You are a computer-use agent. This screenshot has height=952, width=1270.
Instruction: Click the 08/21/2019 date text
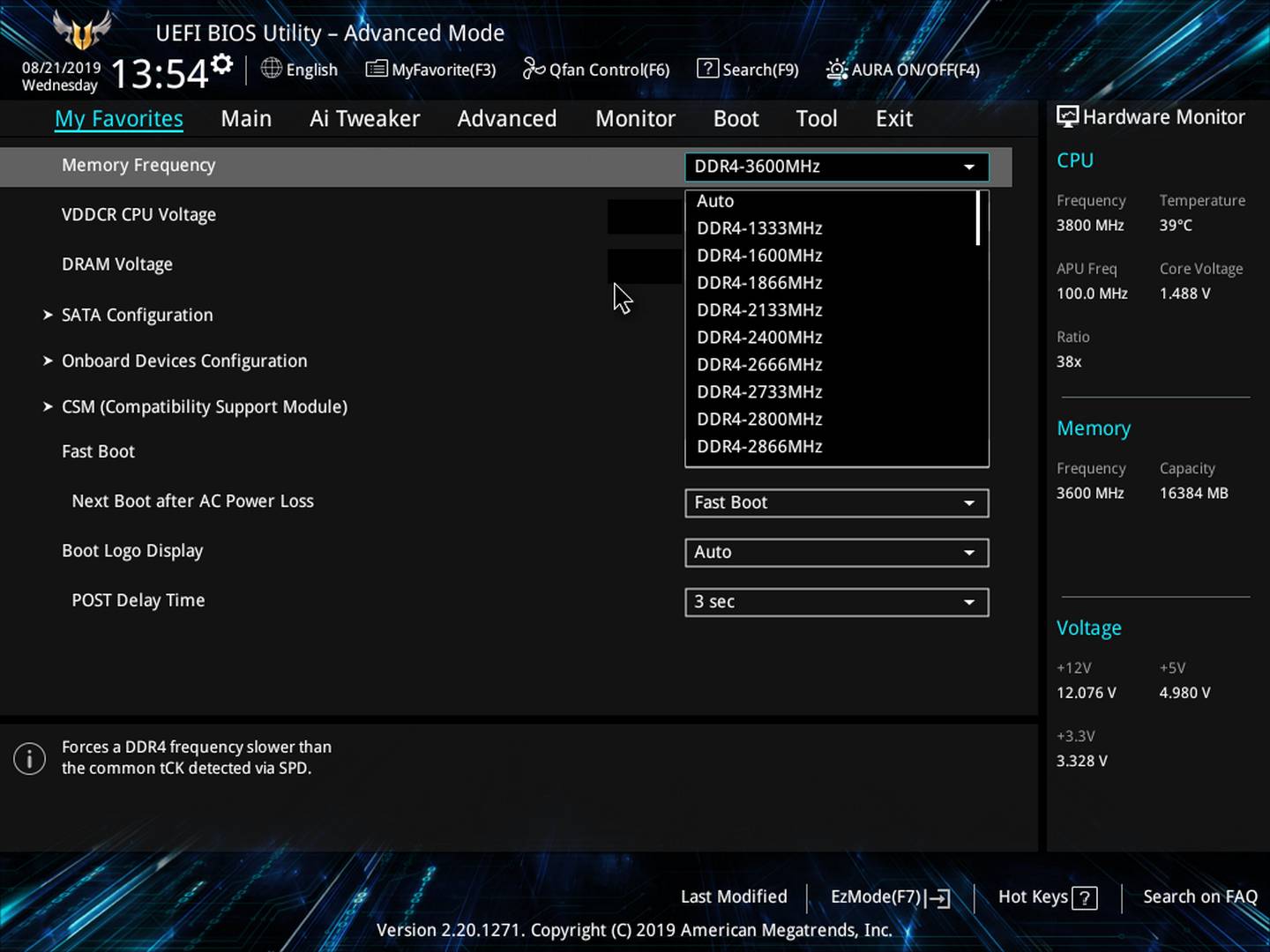[x=61, y=67]
